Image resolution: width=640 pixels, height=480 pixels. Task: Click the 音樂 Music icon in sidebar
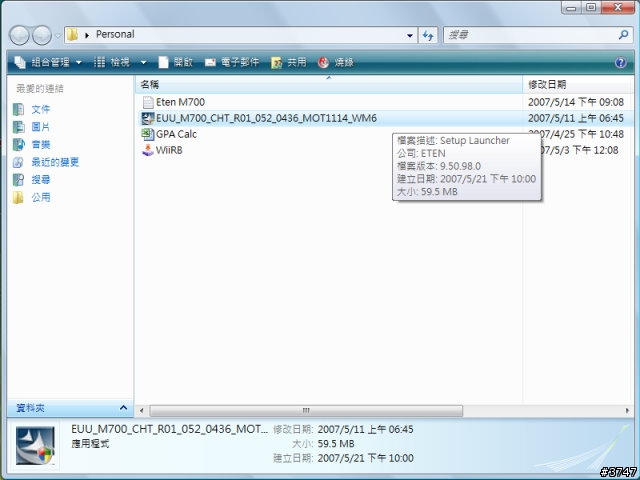click(18, 144)
